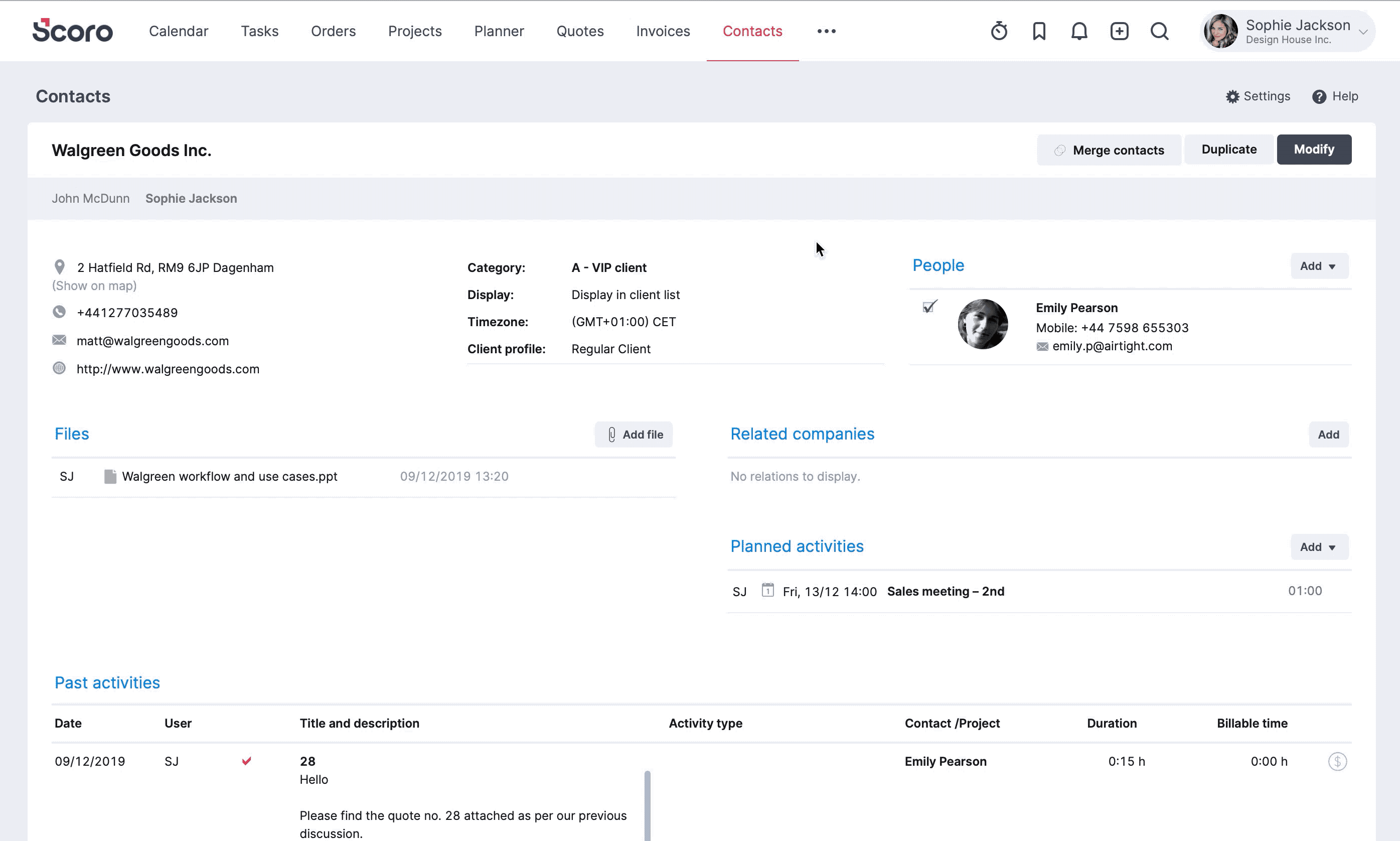Click activity title 28 in past activities
This screenshot has height=841, width=1400.
[x=307, y=761]
